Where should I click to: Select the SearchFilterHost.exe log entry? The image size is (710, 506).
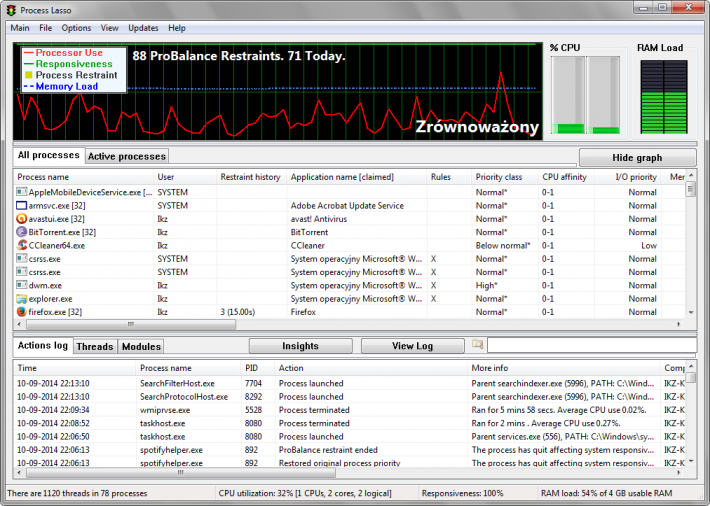click(x=350, y=384)
